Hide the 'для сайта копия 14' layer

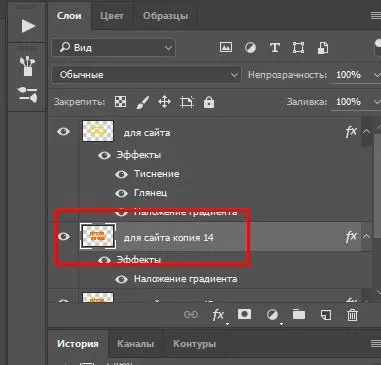pyautogui.click(x=63, y=236)
